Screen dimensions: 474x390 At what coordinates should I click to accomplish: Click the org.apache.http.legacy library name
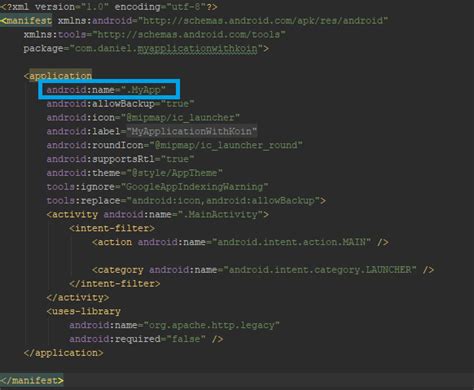click(212, 325)
